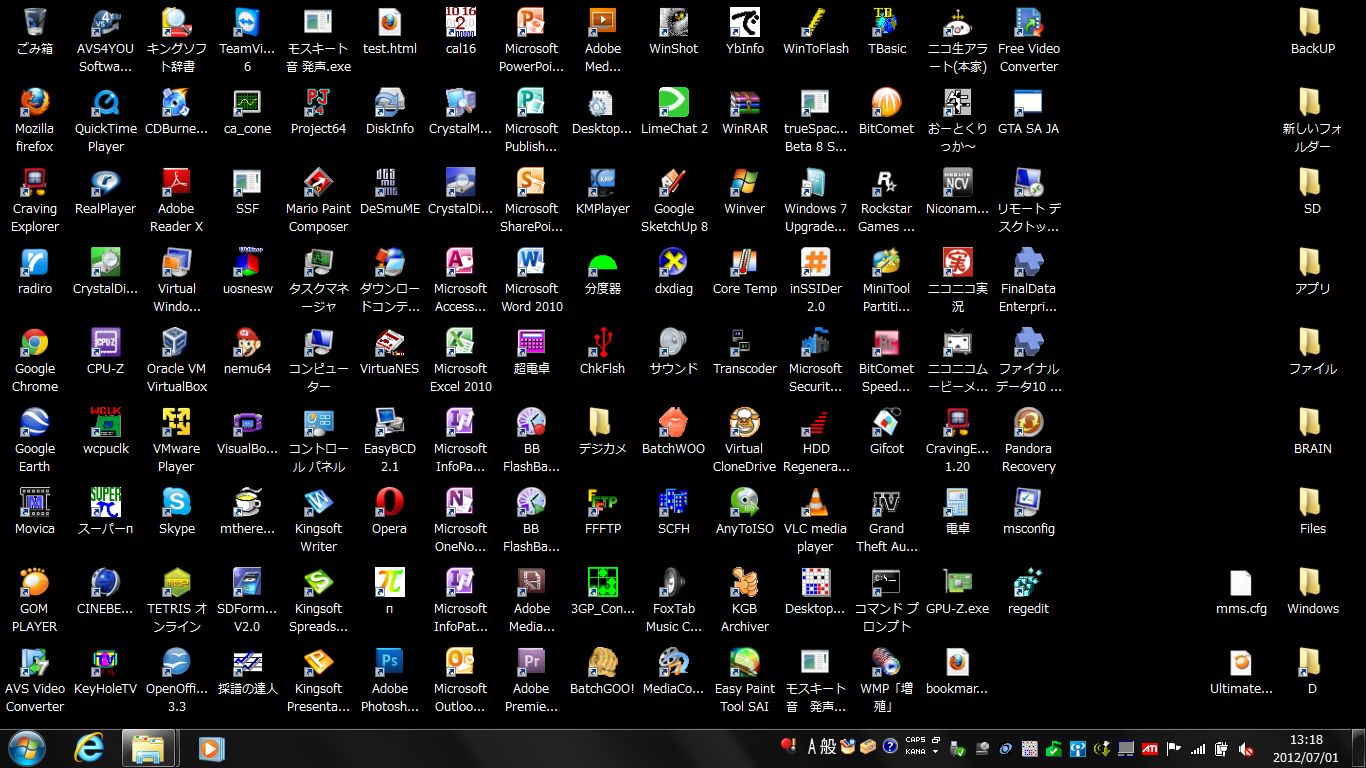Open the TeamViewer 6 shortcut

(x=247, y=40)
